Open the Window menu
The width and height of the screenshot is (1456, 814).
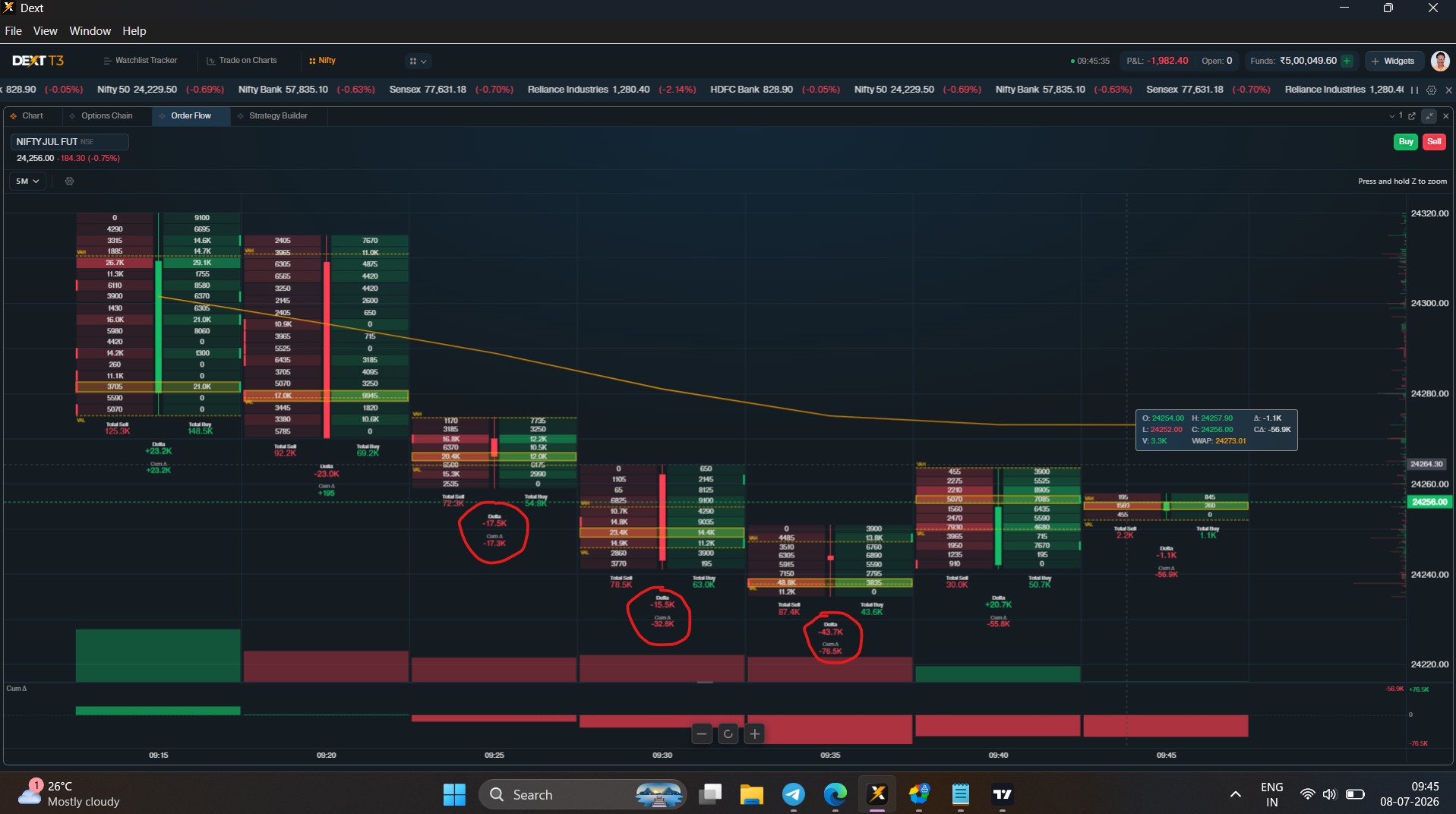click(90, 31)
